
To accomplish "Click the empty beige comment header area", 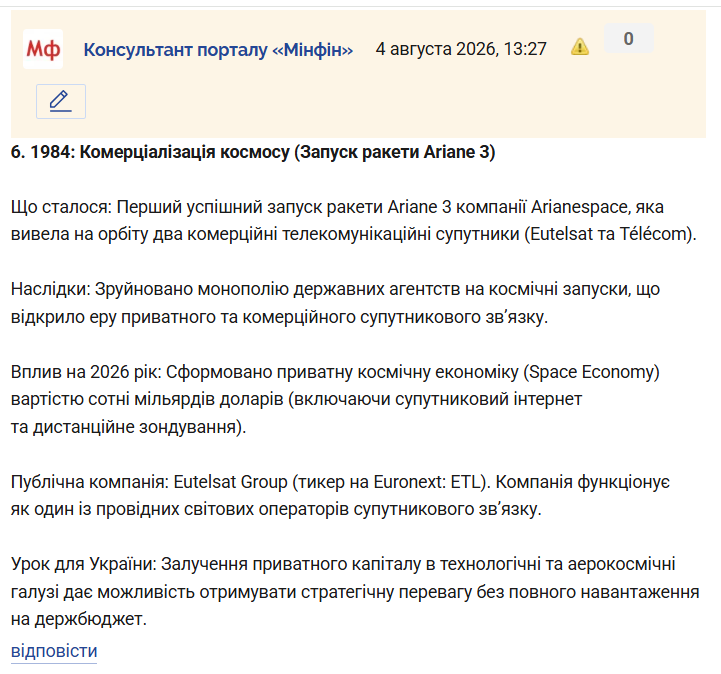I will point(395,102).
